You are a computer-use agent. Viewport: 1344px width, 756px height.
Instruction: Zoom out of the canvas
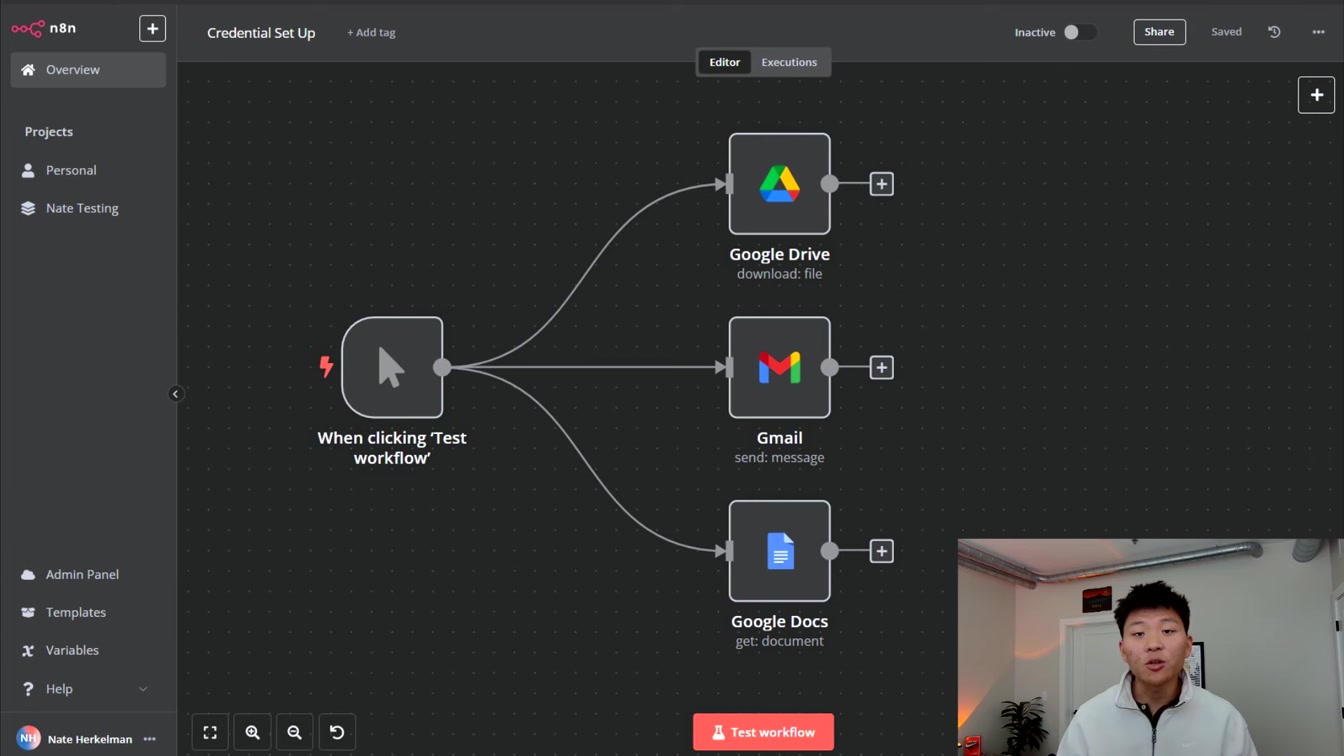click(294, 733)
